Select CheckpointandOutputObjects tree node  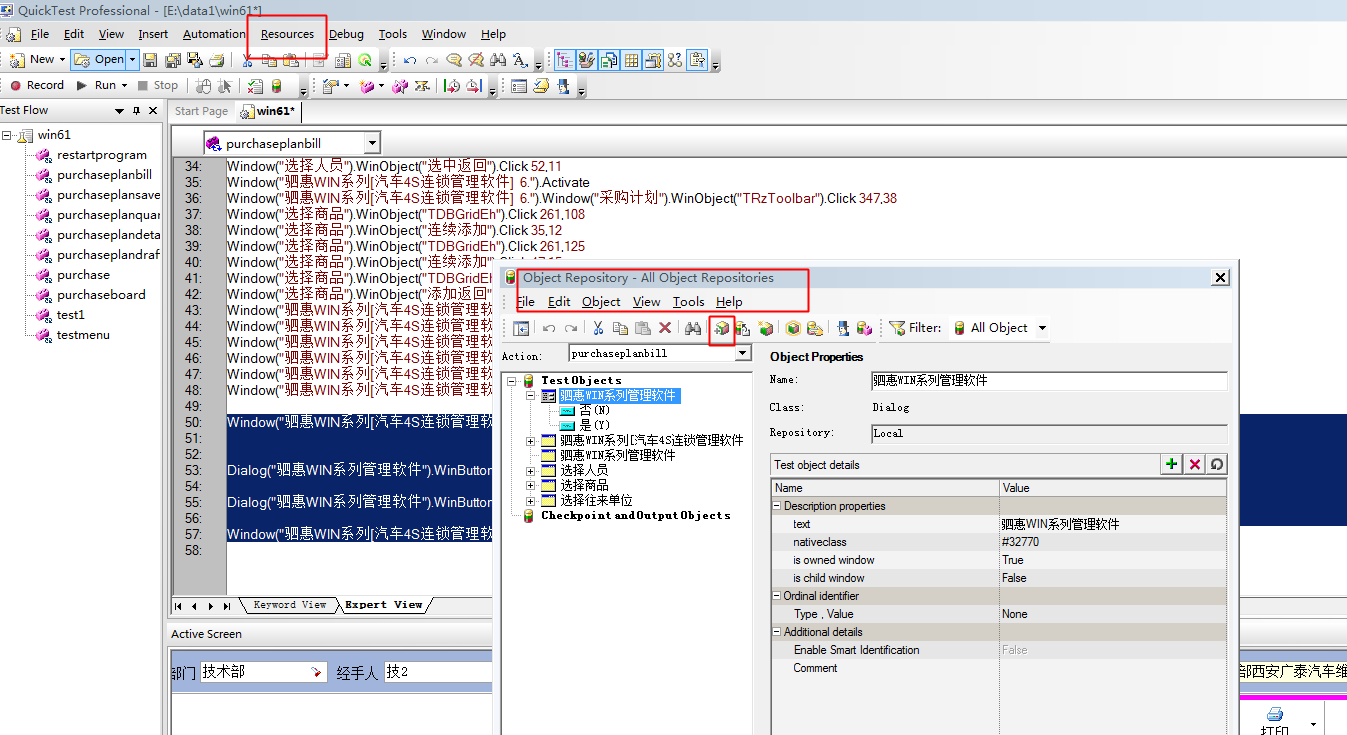pos(635,516)
